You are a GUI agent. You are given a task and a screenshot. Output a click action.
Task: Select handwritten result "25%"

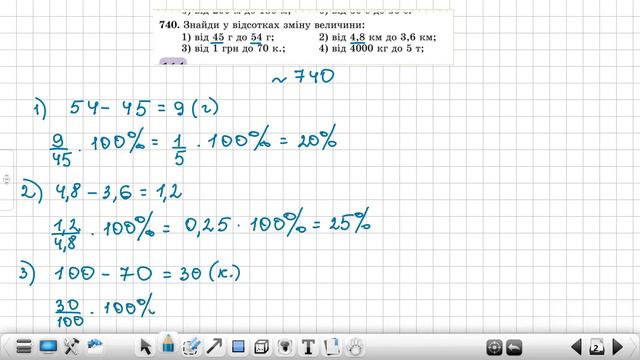350,221
